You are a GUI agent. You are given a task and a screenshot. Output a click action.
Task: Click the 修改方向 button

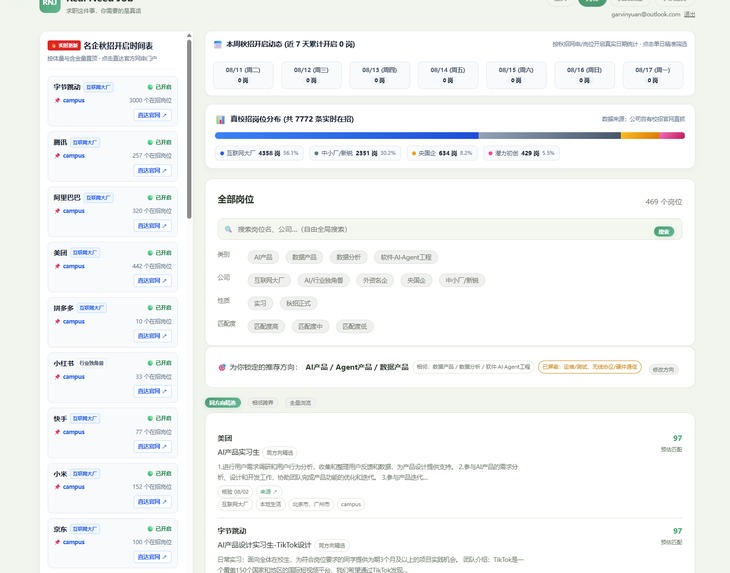pyautogui.click(x=663, y=370)
